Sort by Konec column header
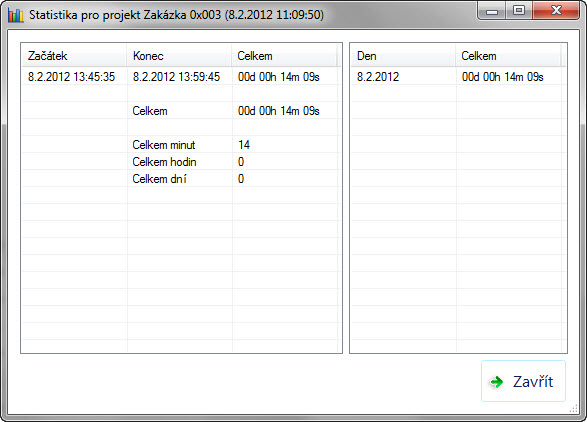The height and width of the screenshot is (422, 587). coord(179,56)
